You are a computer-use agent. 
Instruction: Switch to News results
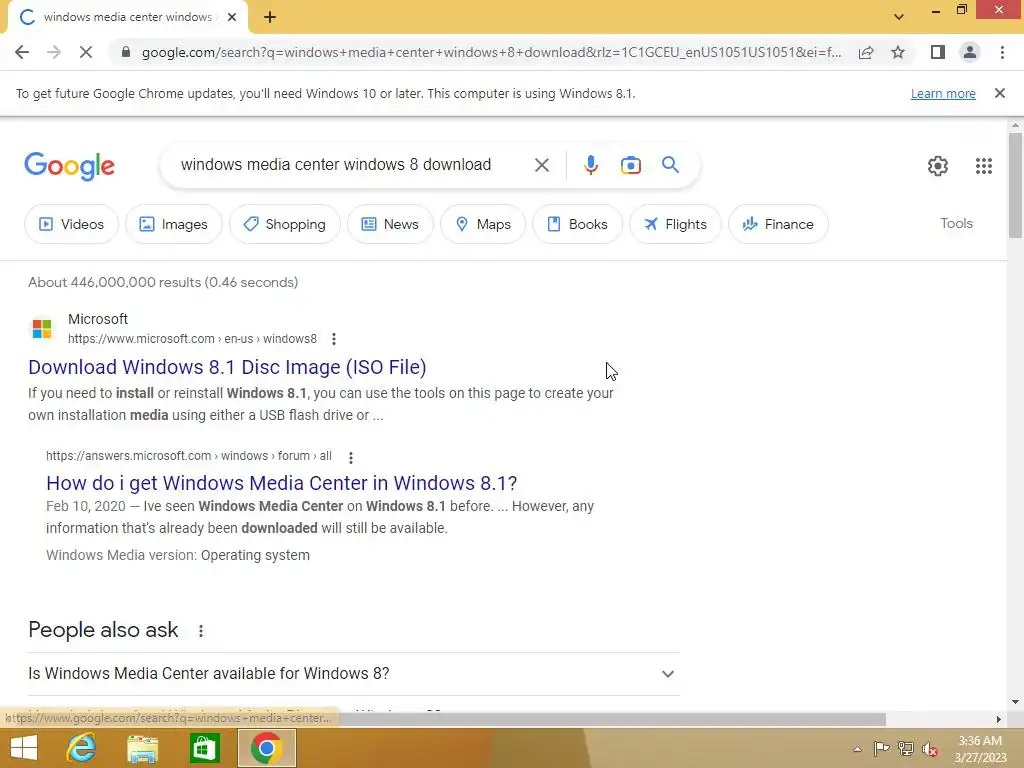pos(390,224)
